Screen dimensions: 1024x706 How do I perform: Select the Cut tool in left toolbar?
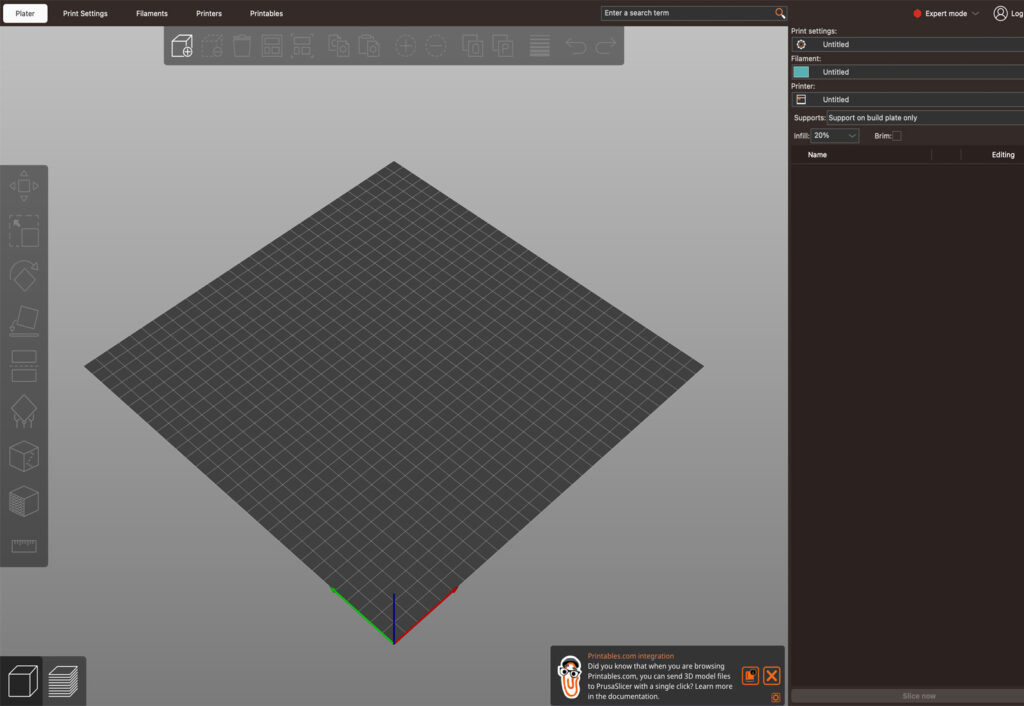[x=24, y=366]
